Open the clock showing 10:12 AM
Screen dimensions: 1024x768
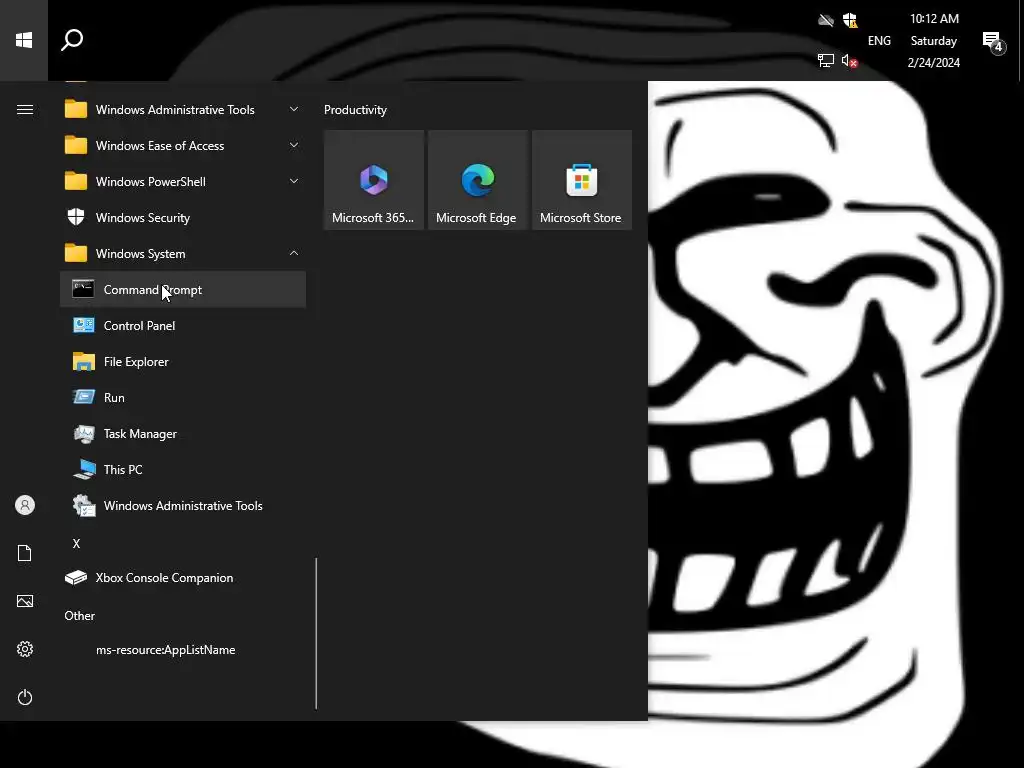[934, 40]
